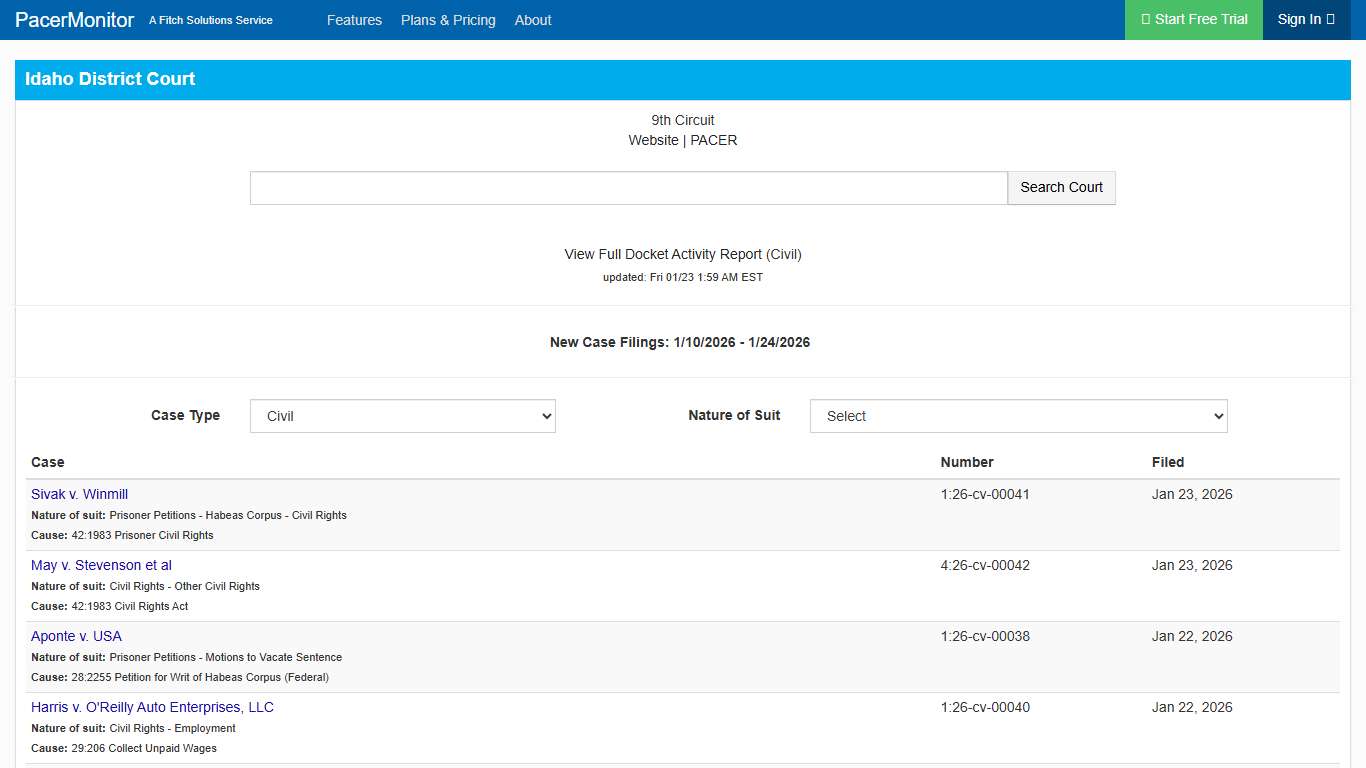Screen dimensions: 1366x768
Task: Open Plans & Pricing page
Action: [448, 20]
